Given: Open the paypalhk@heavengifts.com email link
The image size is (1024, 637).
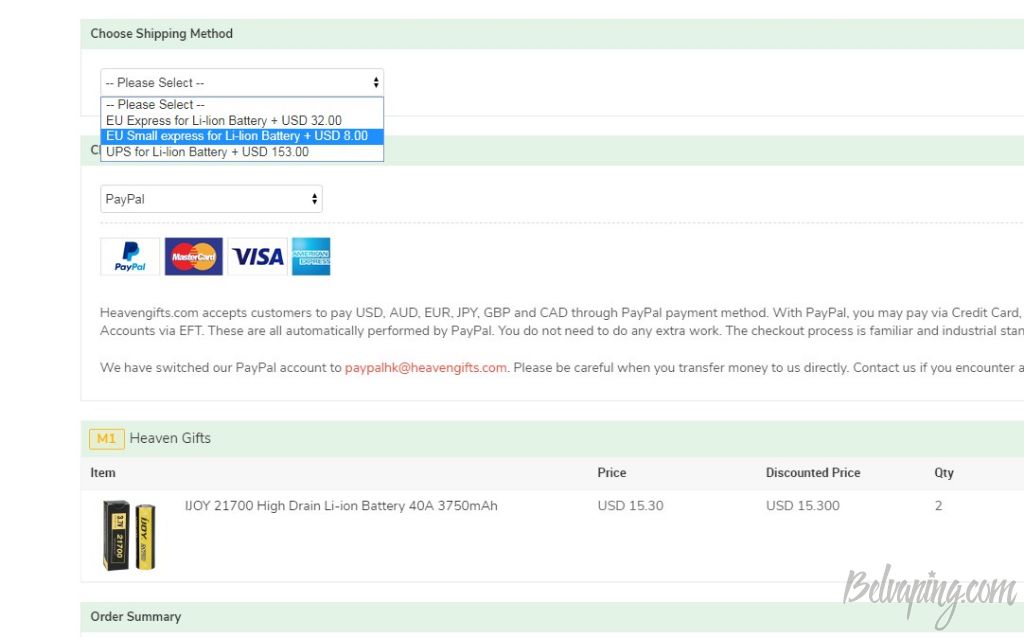Looking at the screenshot, I should pyautogui.click(x=426, y=367).
